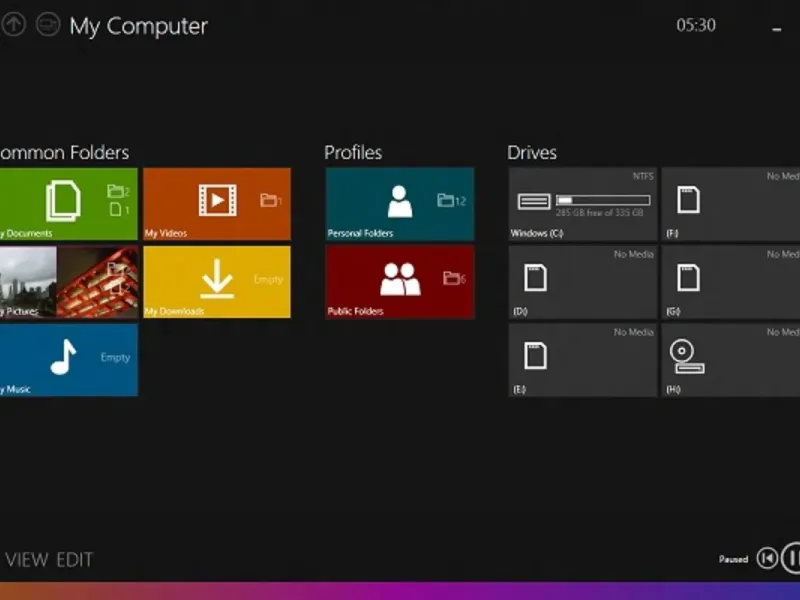
Task: Select the (F:) drive tile
Action: click(731, 204)
